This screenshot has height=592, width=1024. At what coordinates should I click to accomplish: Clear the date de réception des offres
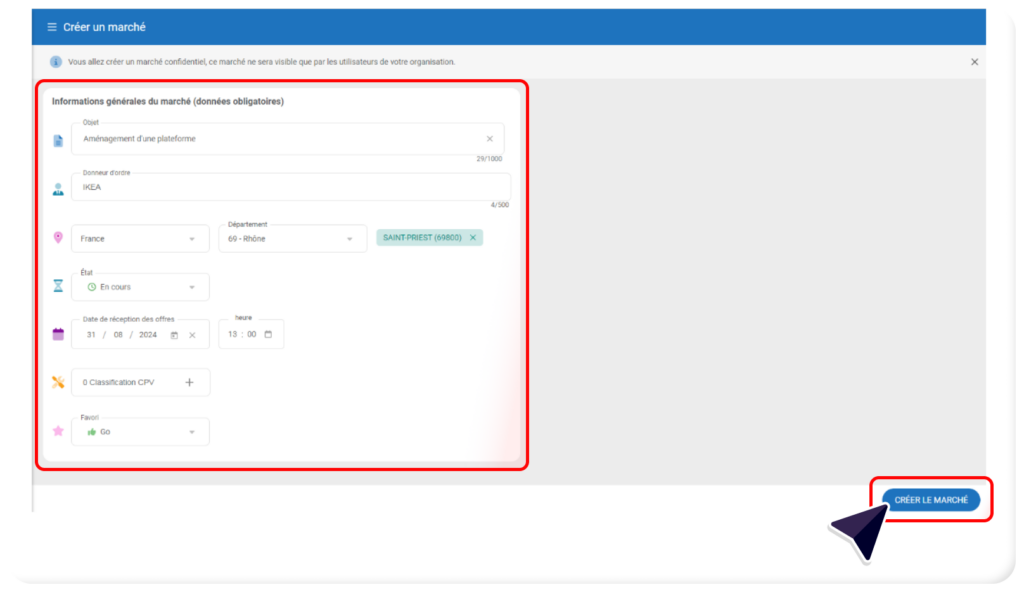click(x=192, y=335)
